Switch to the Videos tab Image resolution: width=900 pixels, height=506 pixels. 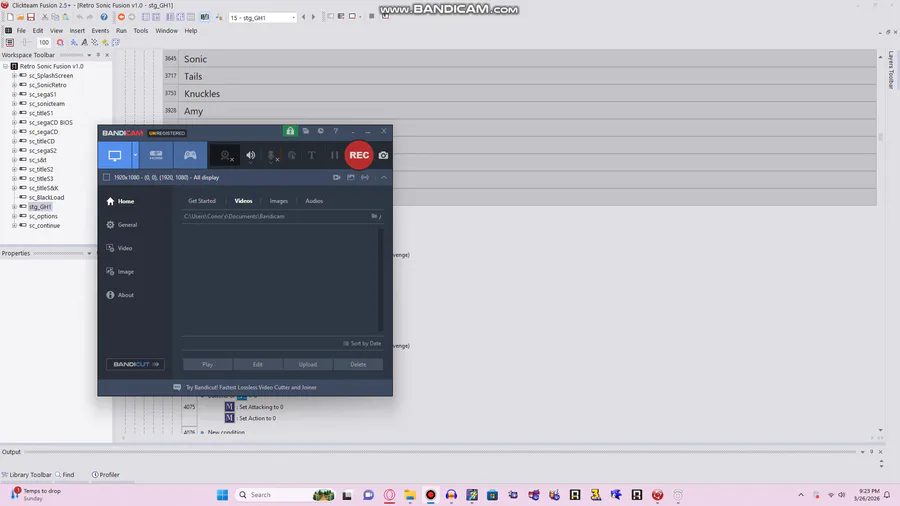243,201
